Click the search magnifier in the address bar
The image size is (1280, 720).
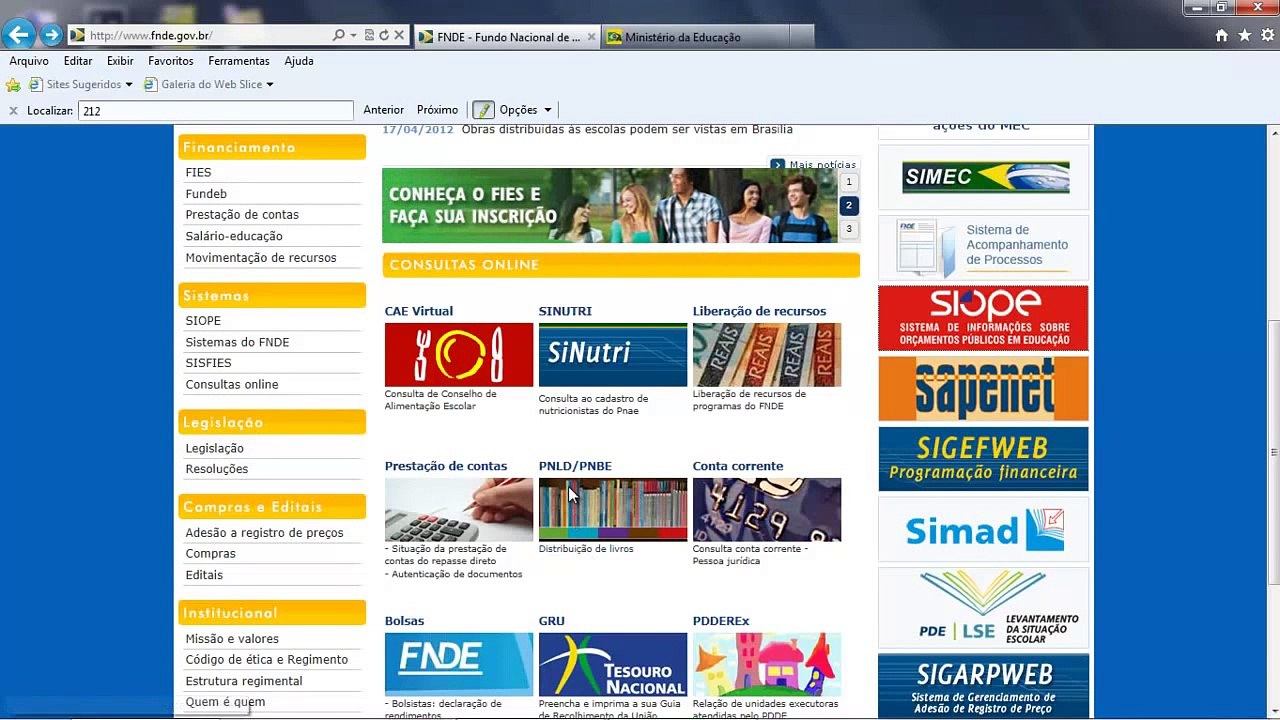(x=339, y=35)
